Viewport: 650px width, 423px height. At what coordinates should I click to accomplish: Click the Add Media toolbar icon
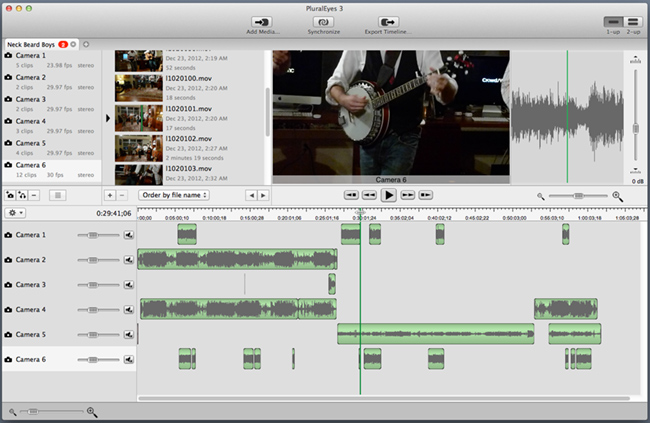263,21
